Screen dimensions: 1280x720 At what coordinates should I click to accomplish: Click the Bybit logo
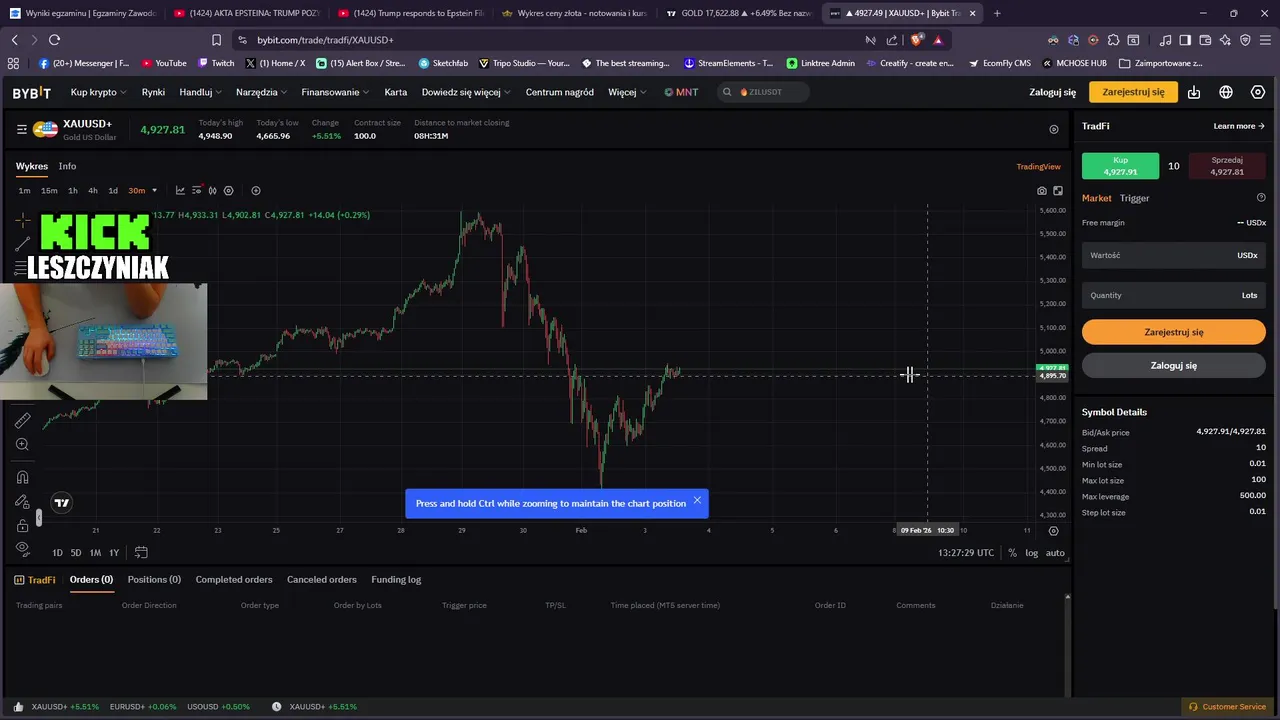pyautogui.click(x=31, y=92)
